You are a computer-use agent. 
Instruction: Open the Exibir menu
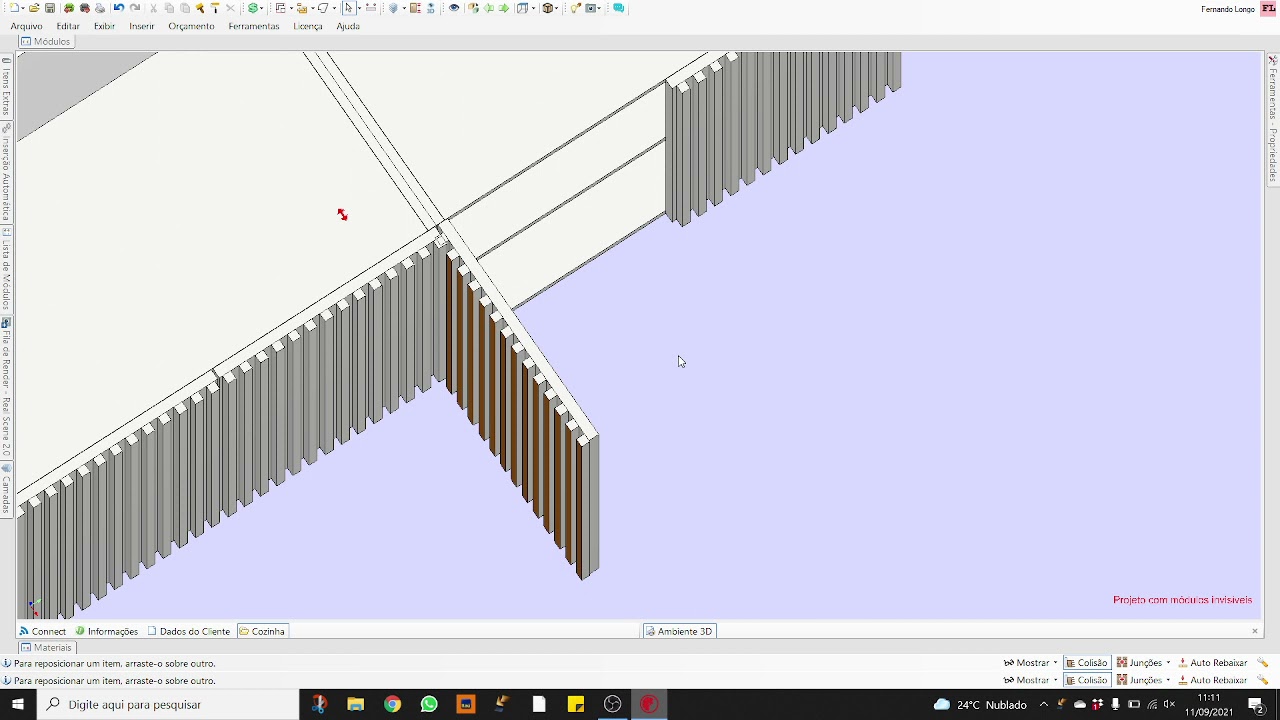104,26
